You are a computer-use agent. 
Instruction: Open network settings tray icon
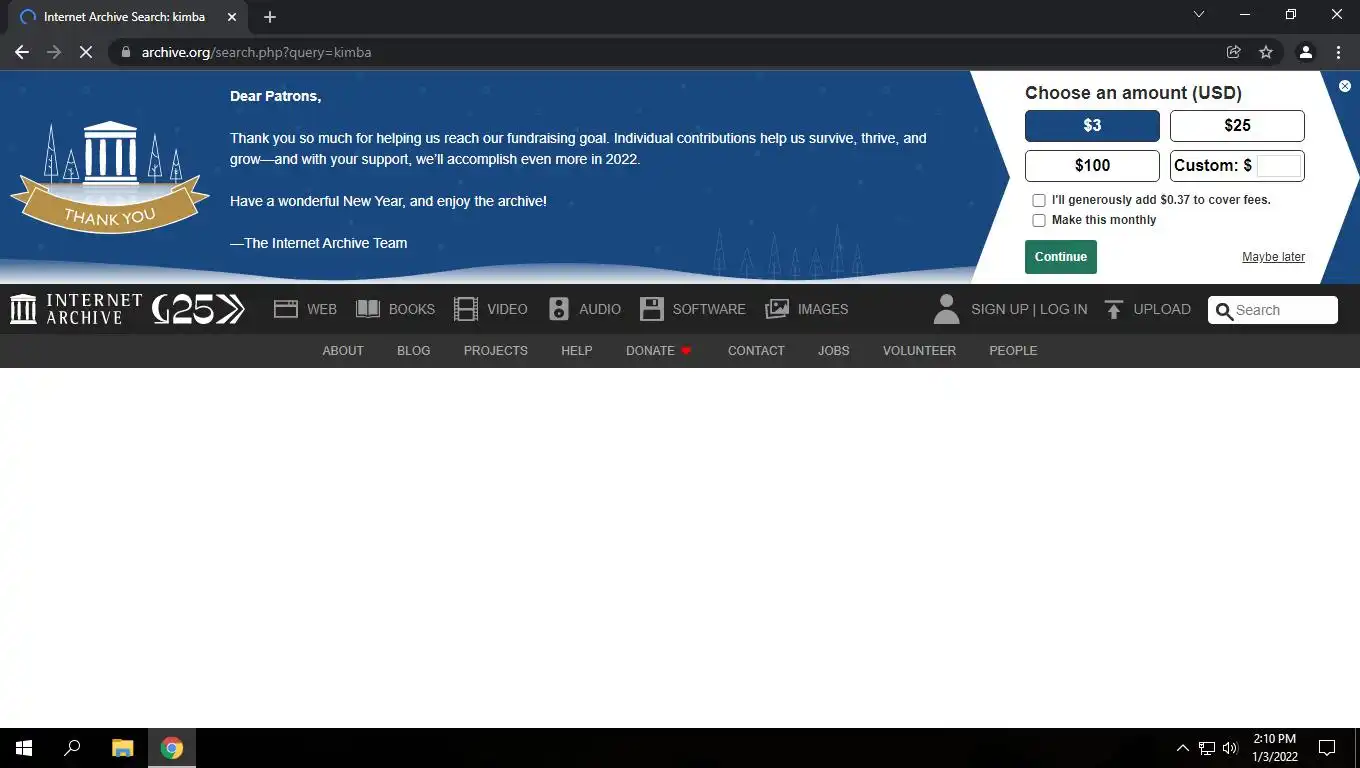point(1207,748)
